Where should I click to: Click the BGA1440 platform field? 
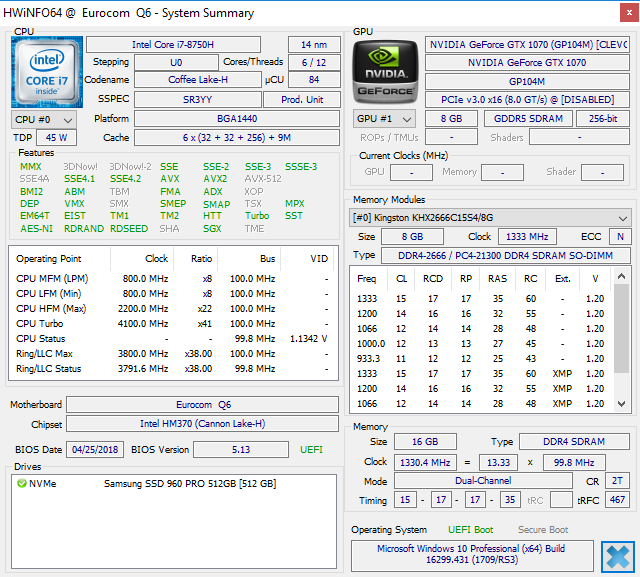[x=237, y=119]
